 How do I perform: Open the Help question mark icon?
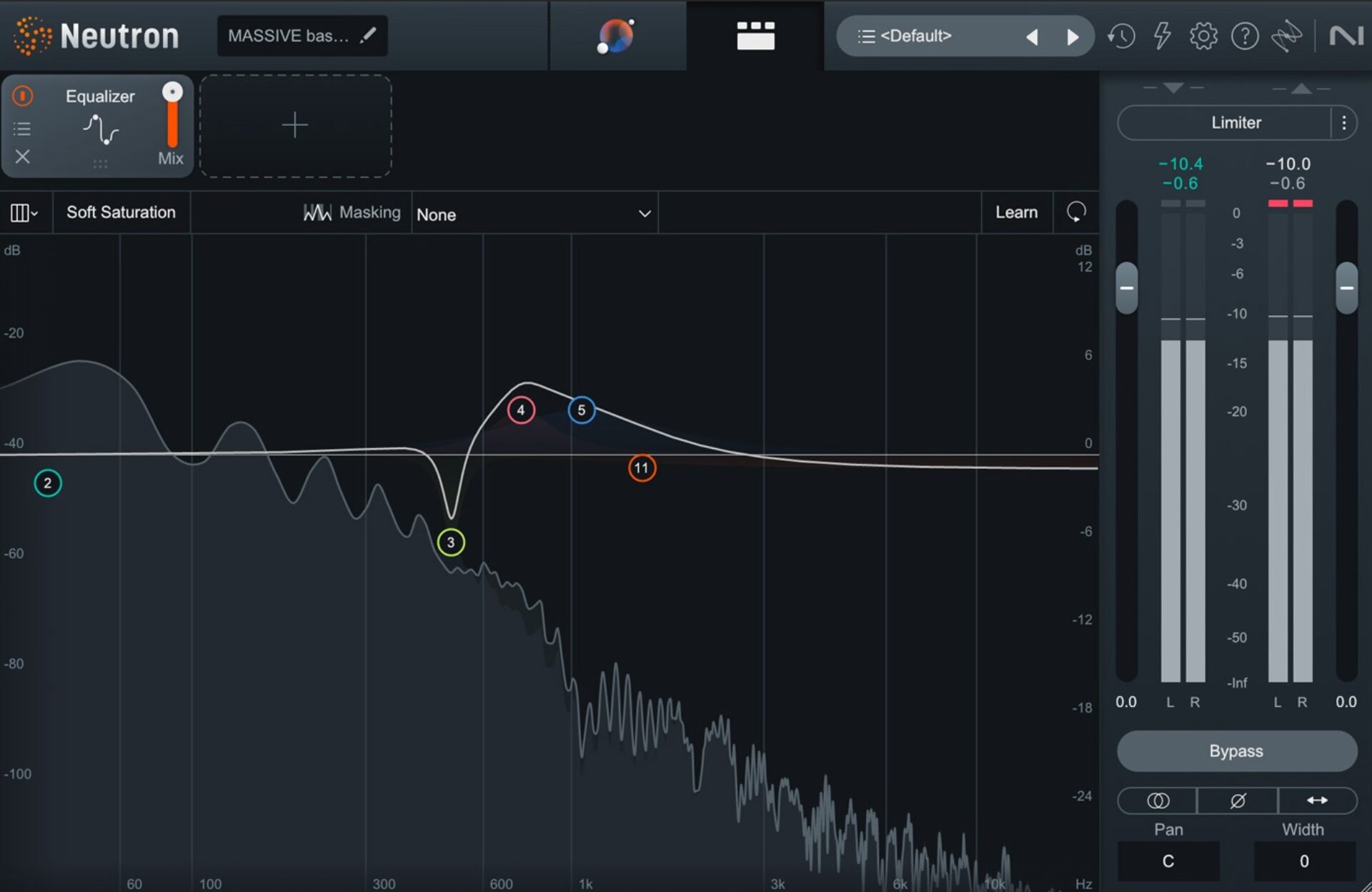(x=1245, y=36)
